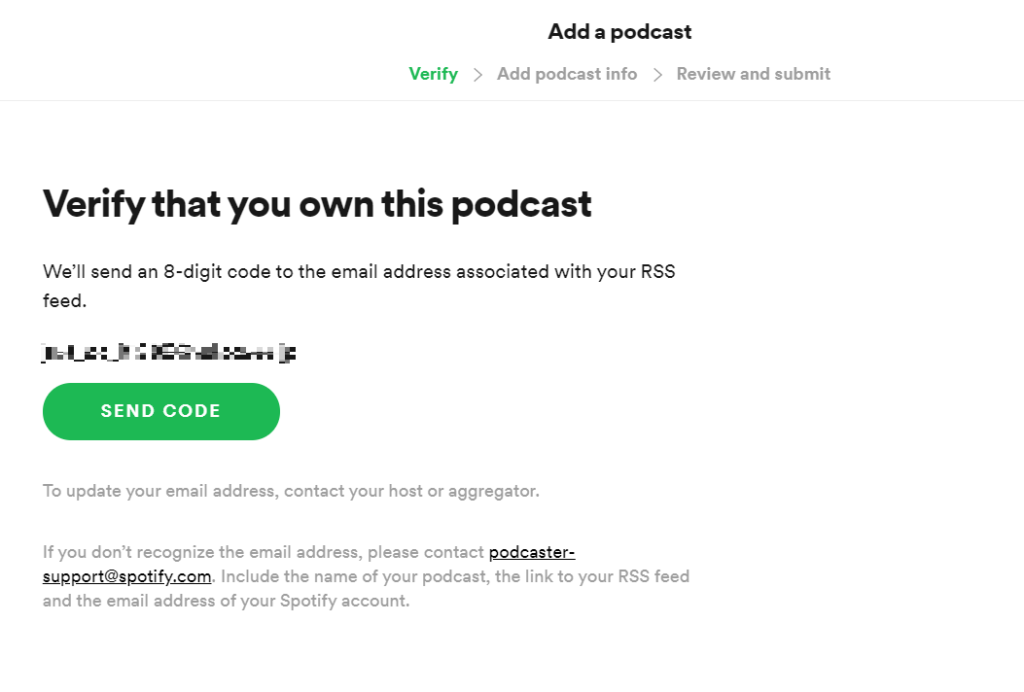
Task: Click the word feed. below the instruction
Action: pos(65,301)
